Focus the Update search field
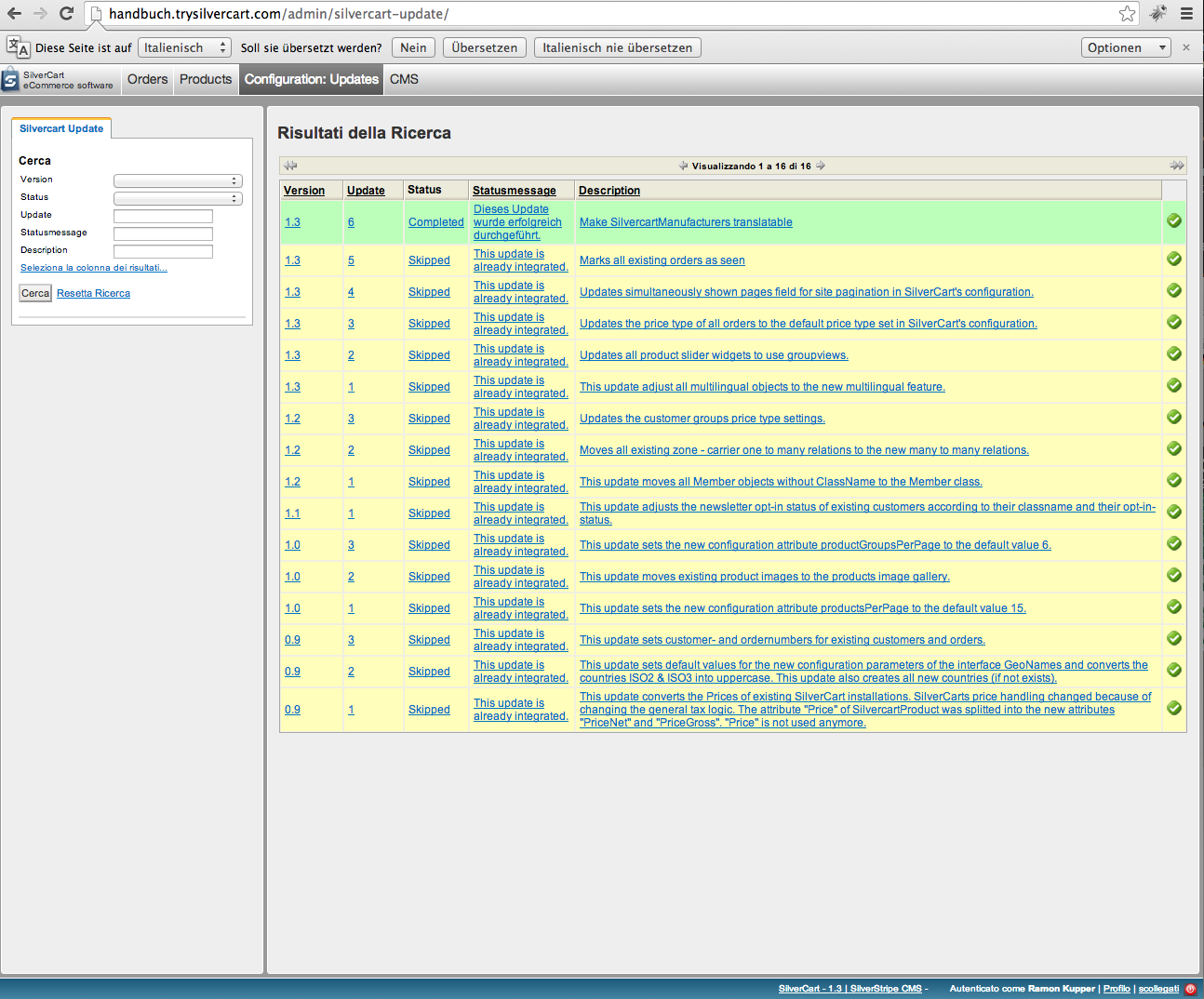Image resolution: width=1204 pixels, height=999 pixels. pyautogui.click(x=163, y=216)
